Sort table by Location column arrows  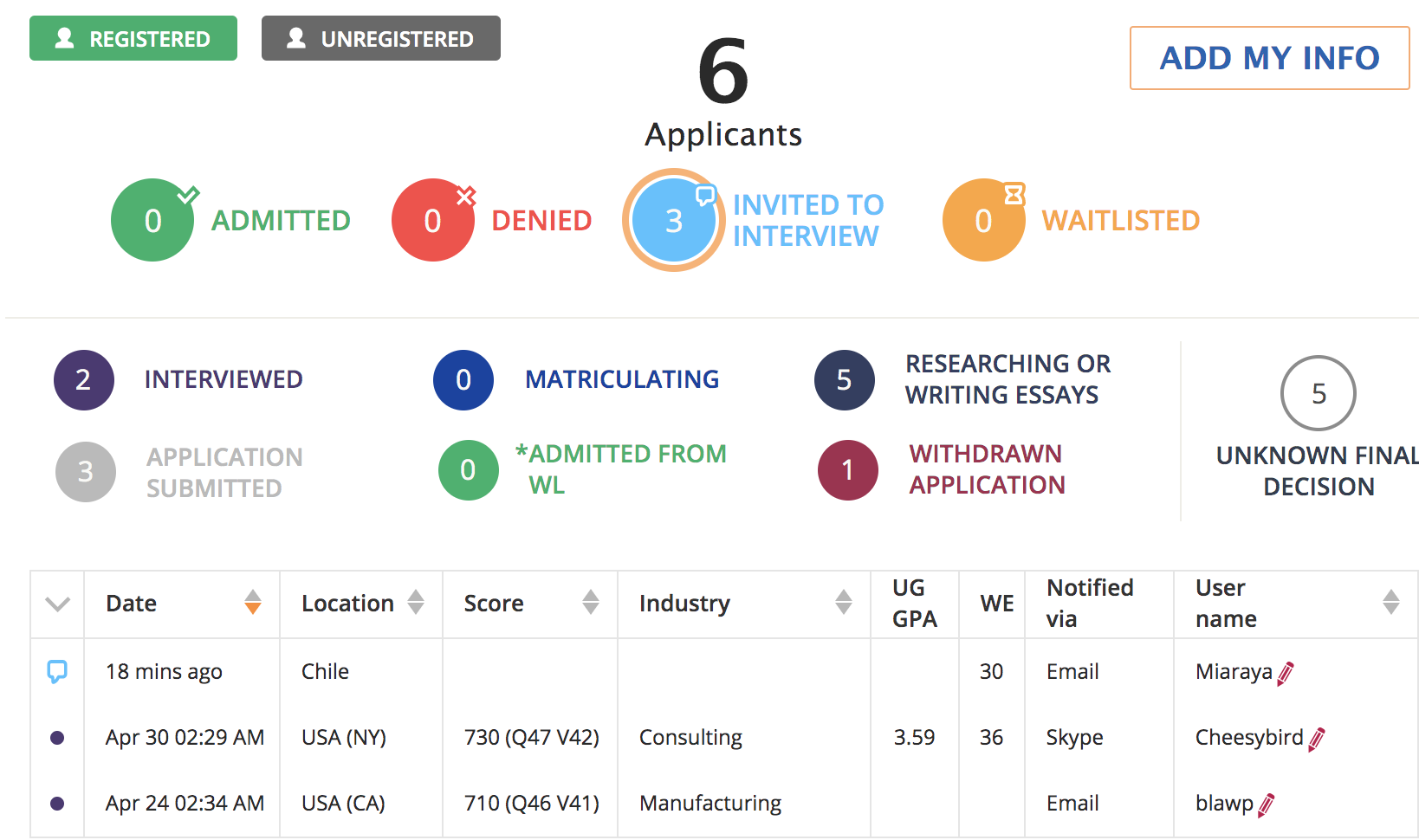coord(416,602)
